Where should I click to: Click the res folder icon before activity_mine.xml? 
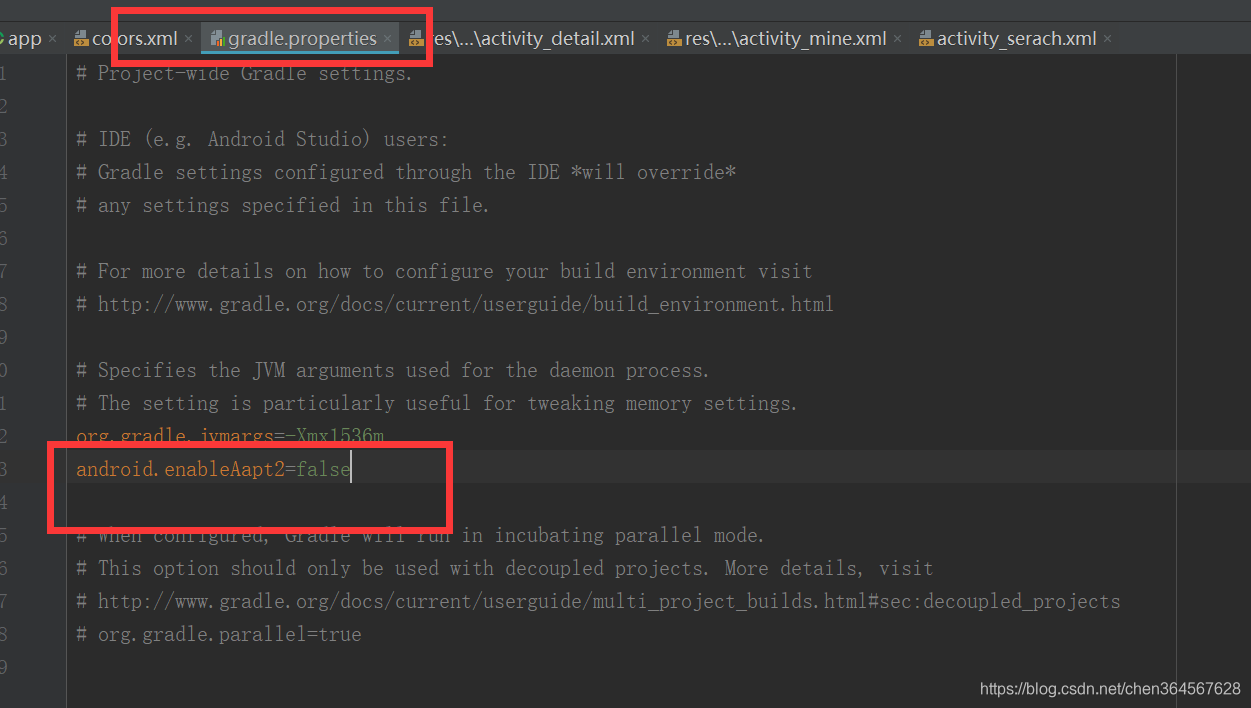click(x=673, y=38)
